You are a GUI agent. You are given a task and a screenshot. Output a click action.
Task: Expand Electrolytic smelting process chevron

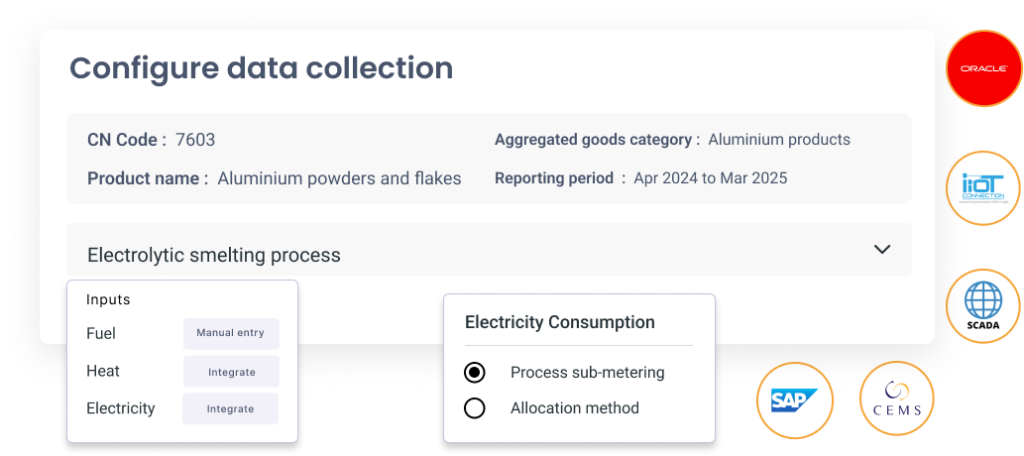(x=881, y=249)
